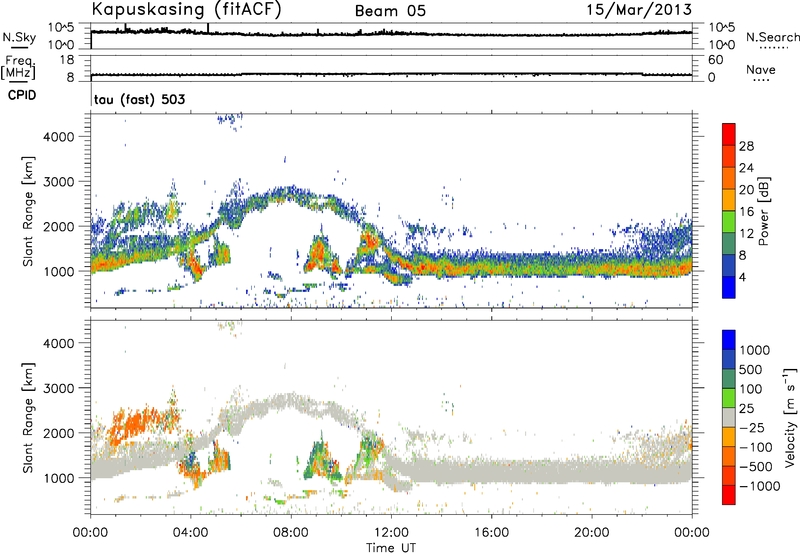Click the "08:00" time tick label
Screen dimensions: 800x554
[x=291, y=533]
